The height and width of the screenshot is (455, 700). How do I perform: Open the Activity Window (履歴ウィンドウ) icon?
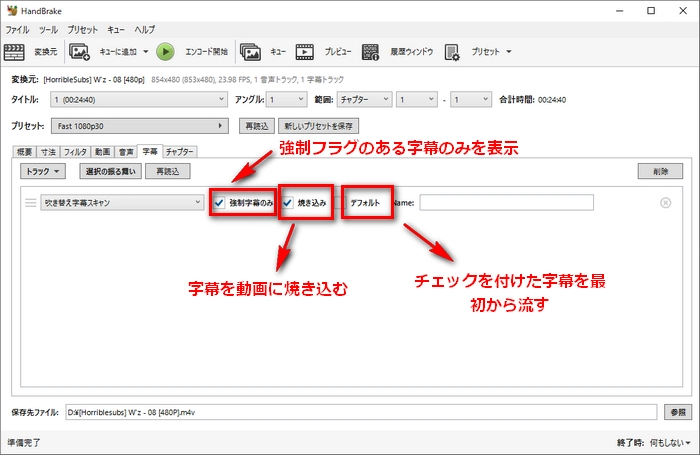(x=371, y=51)
